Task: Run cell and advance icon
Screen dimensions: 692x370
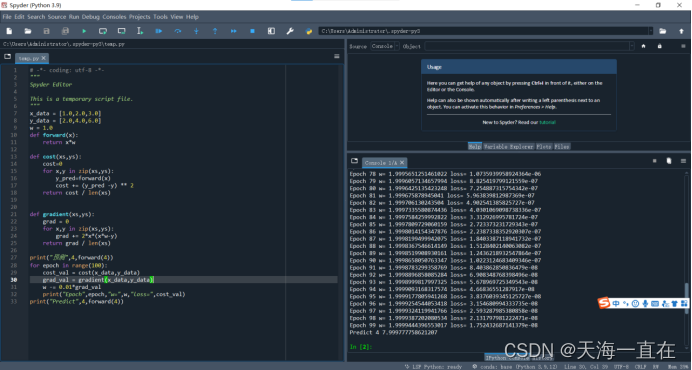Action: [x=121, y=31]
